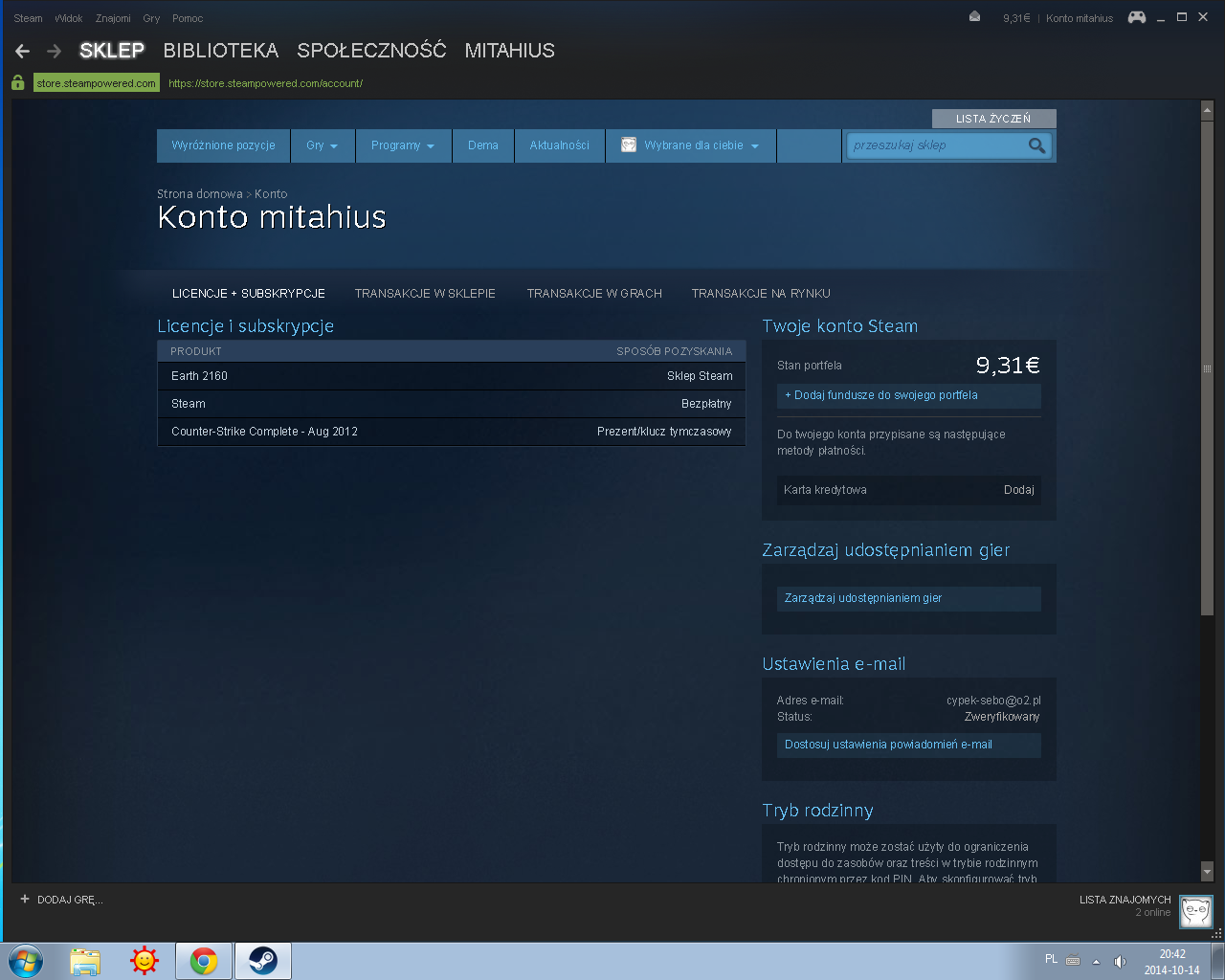Open the Gry menu in the title bar
Image resolution: width=1225 pixels, height=980 pixels.
151,18
